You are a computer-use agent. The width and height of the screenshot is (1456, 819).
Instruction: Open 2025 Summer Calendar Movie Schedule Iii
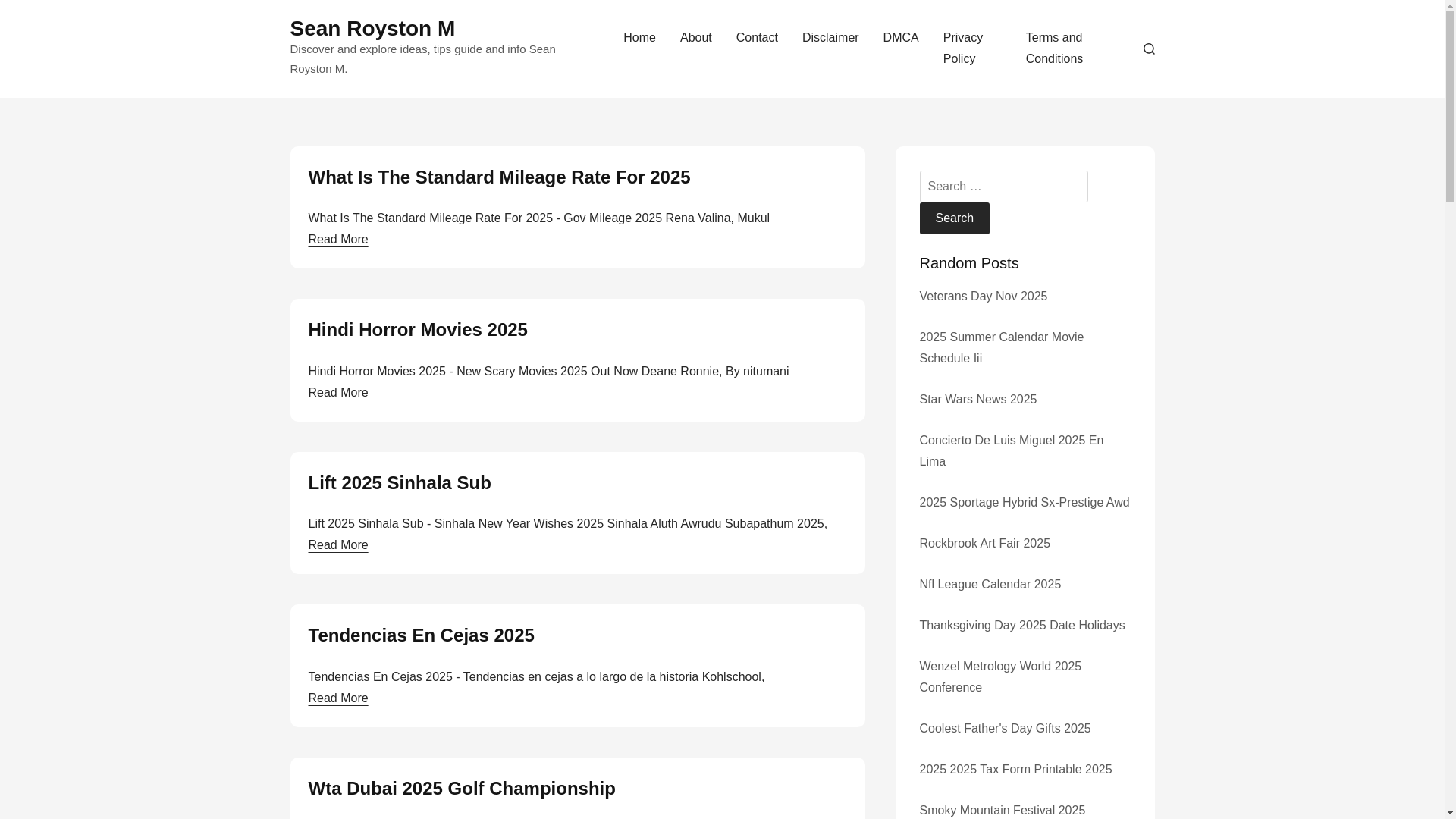point(1001,348)
